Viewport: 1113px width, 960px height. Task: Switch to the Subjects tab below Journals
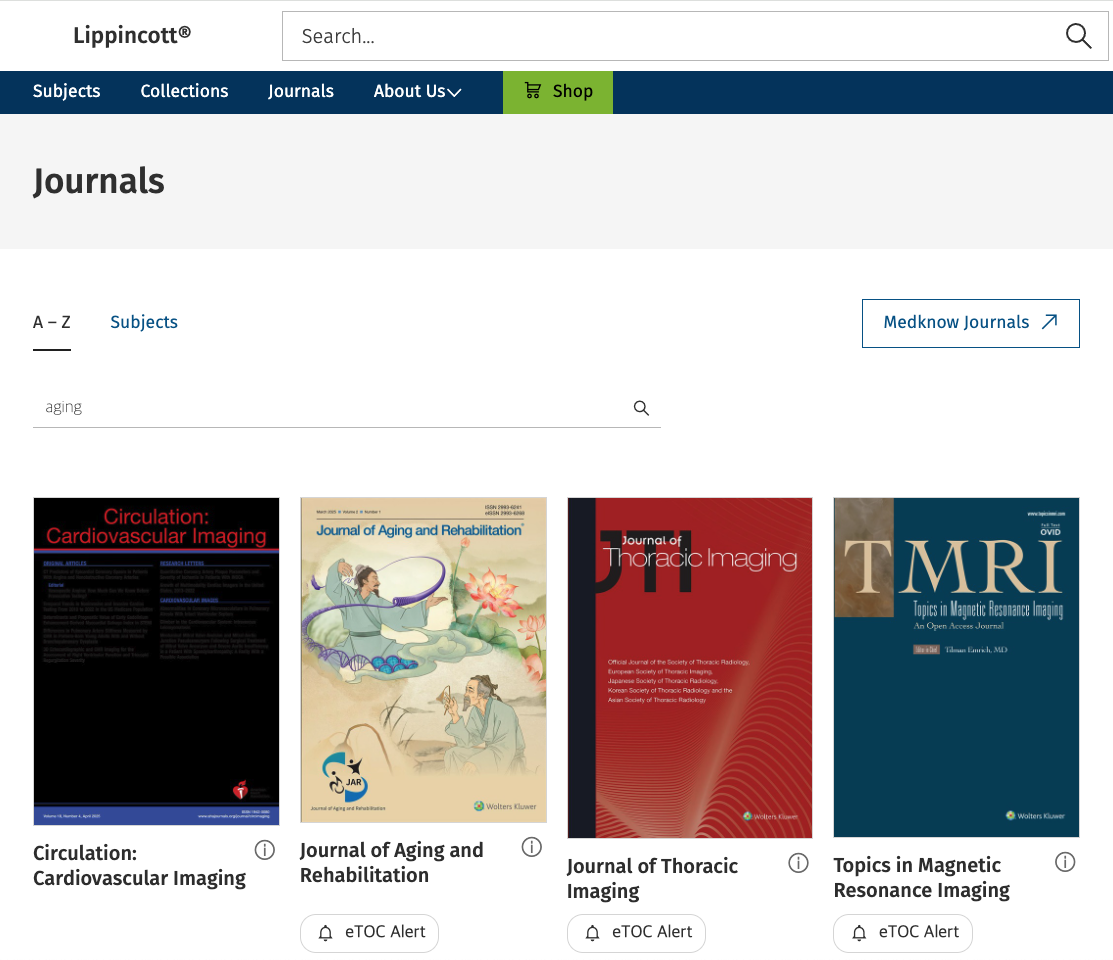point(144,322)
